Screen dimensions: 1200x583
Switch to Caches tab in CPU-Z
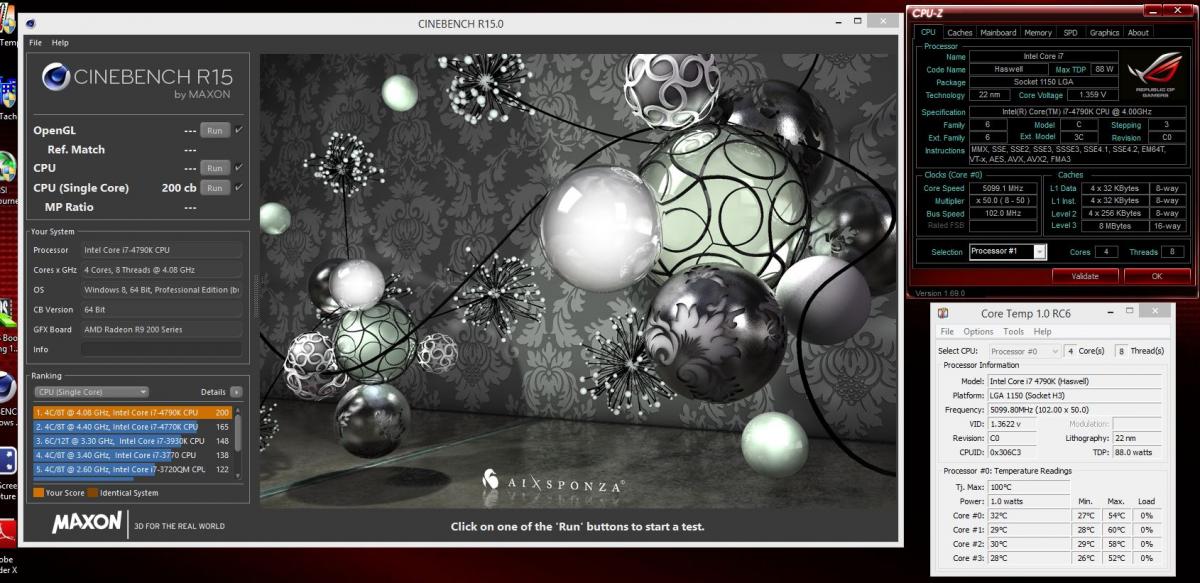[x=959, y=33]
